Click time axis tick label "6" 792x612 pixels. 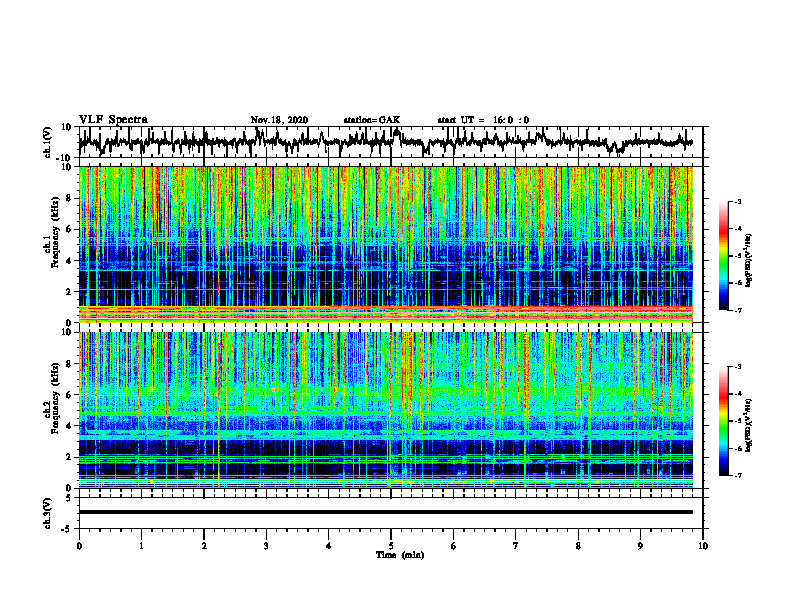click(454, 546)
